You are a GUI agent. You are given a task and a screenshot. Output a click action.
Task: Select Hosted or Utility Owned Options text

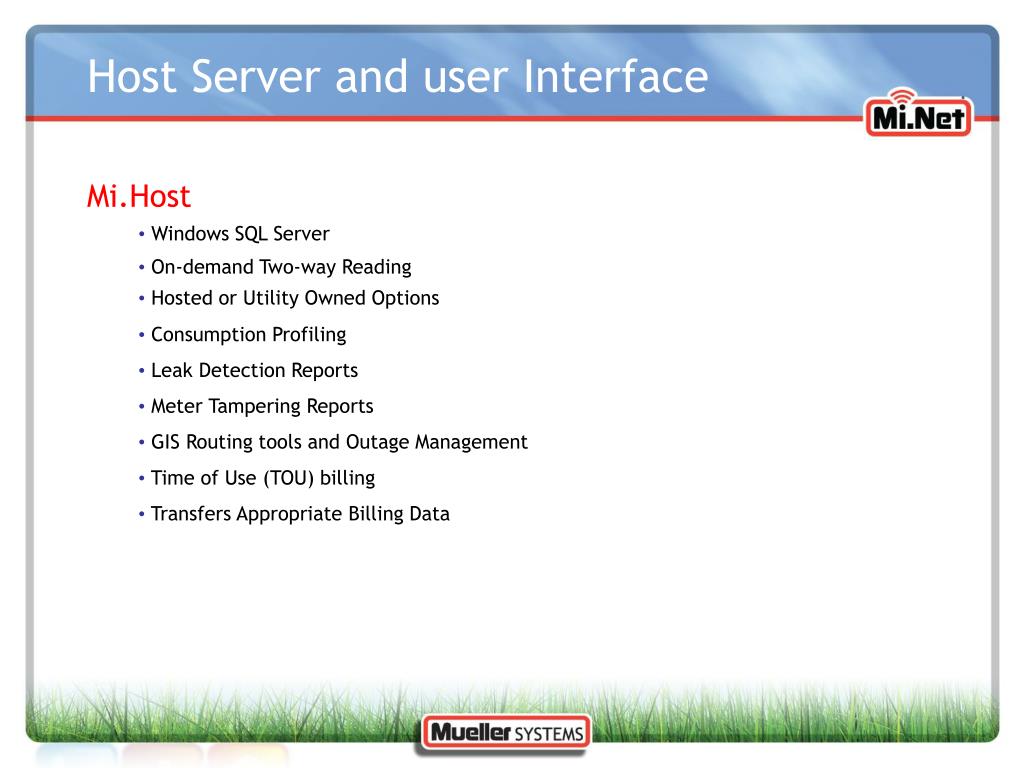click(295, 298)
